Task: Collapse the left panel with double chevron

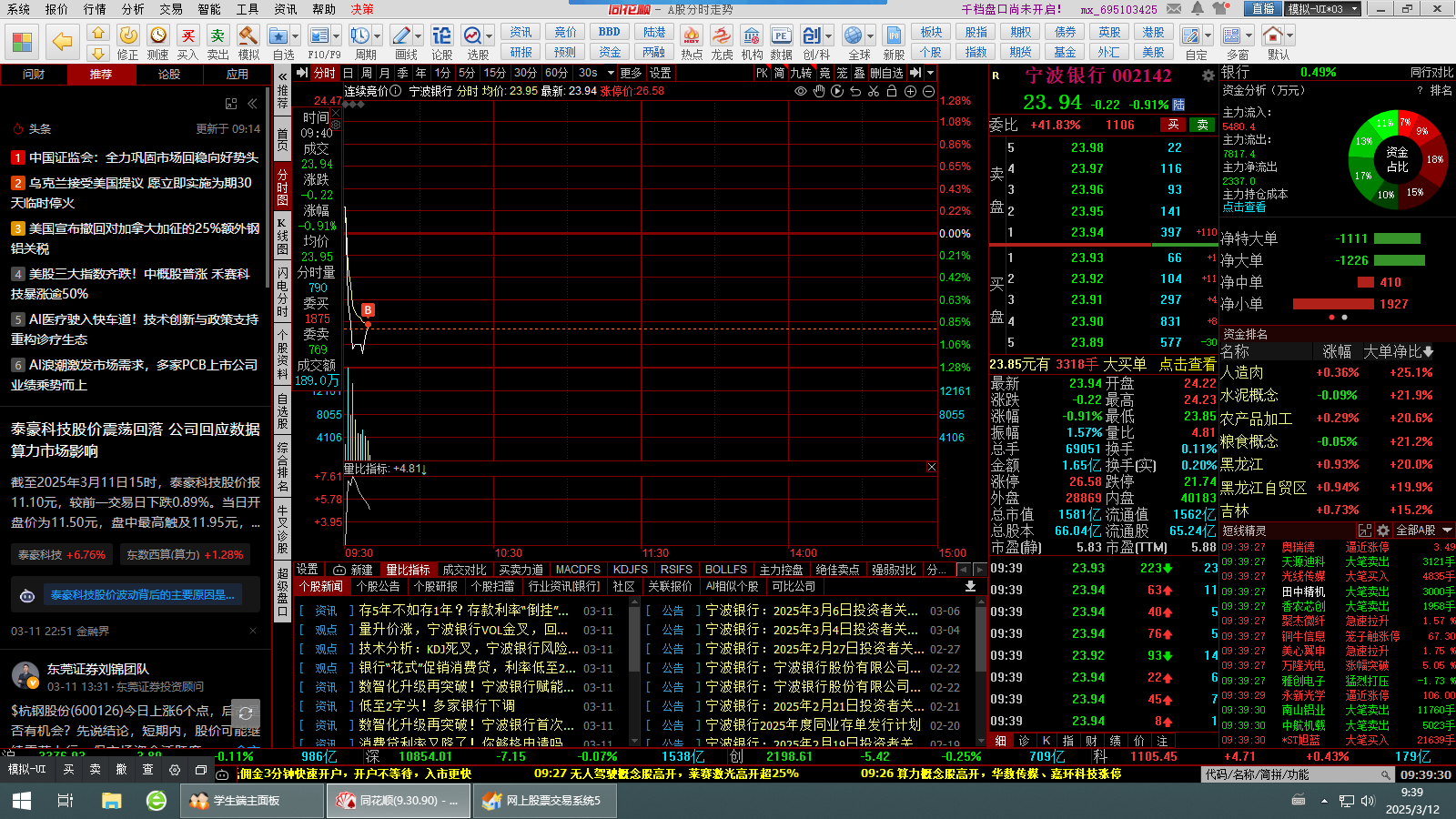Action: [x=252, y=104]
